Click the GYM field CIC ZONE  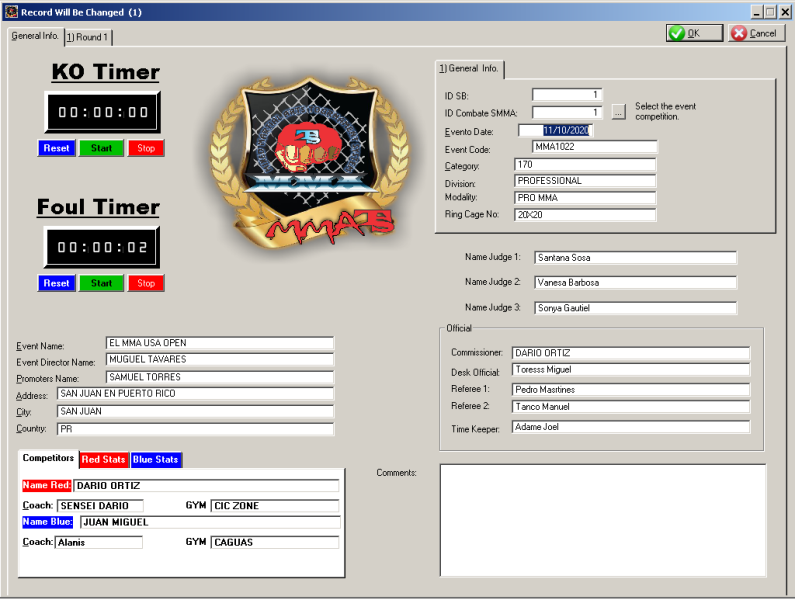[x=275, y=506]
